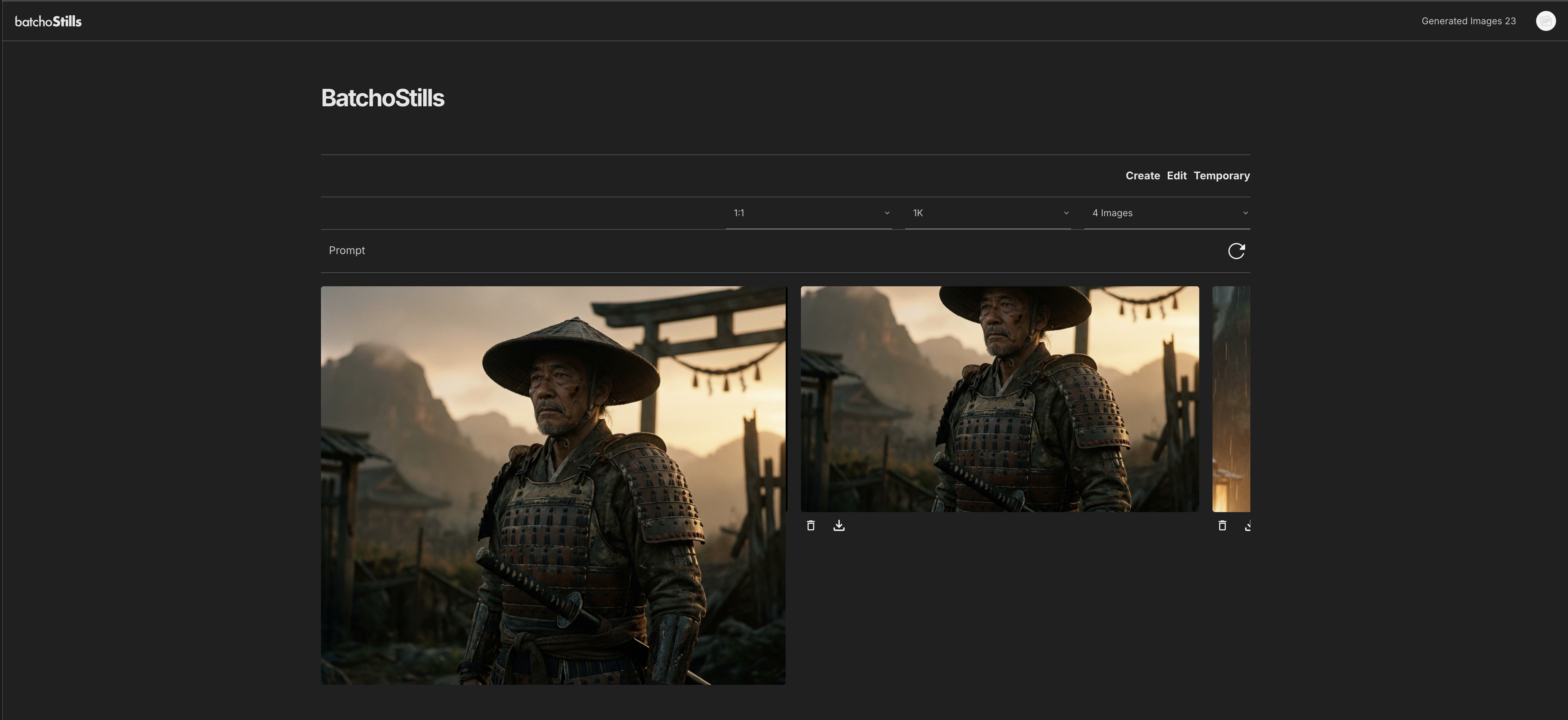Download the second samurai image

tap(839, 525)
